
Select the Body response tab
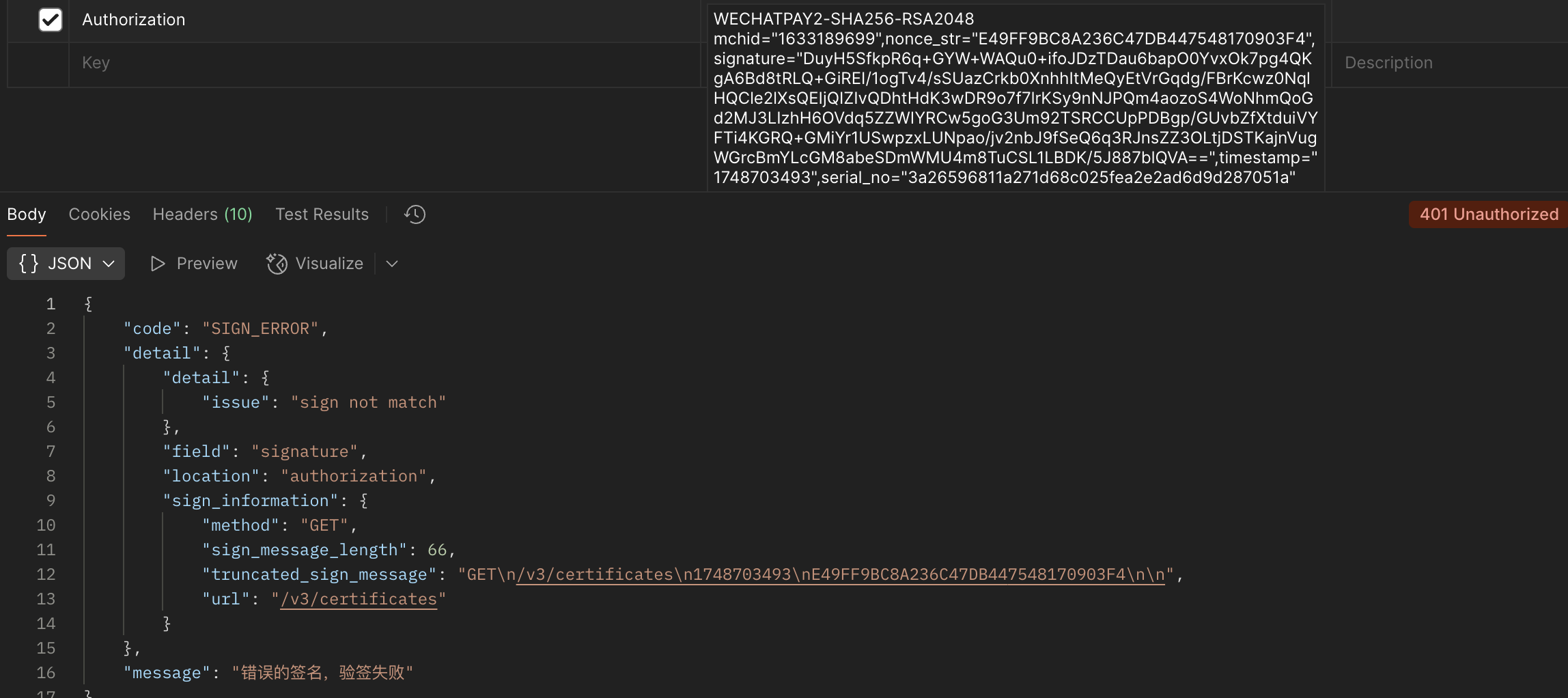pyautogui.click(x=27, y=214)
